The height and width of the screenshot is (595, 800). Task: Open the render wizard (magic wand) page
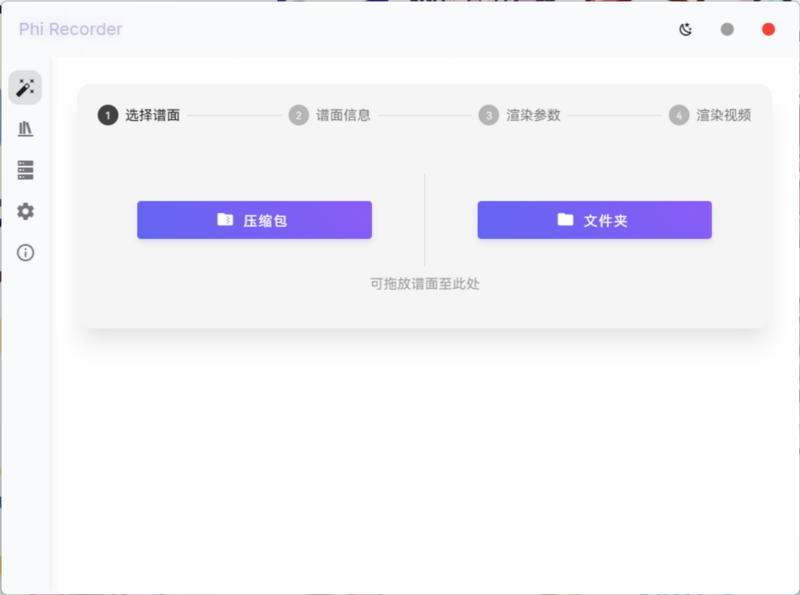click(25, 88)
